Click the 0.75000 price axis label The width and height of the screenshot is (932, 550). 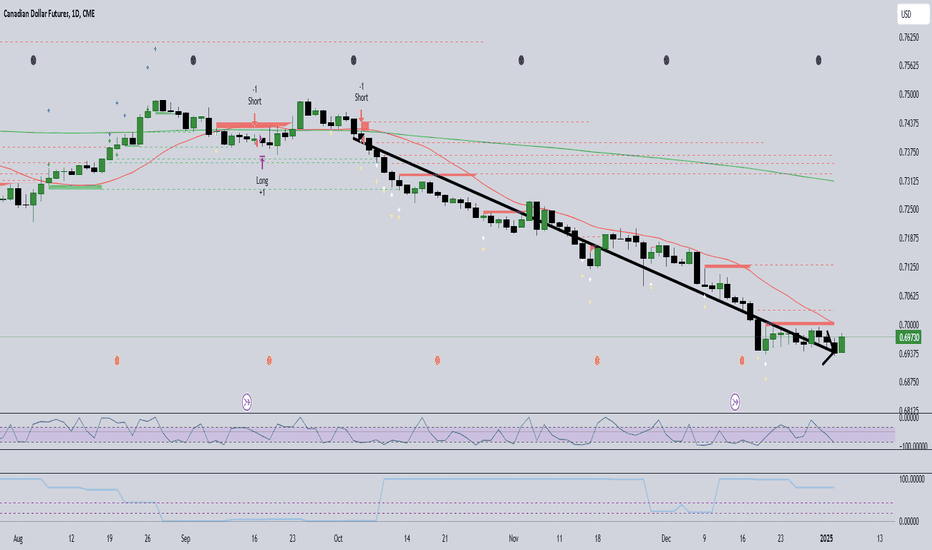pos(909,95)
